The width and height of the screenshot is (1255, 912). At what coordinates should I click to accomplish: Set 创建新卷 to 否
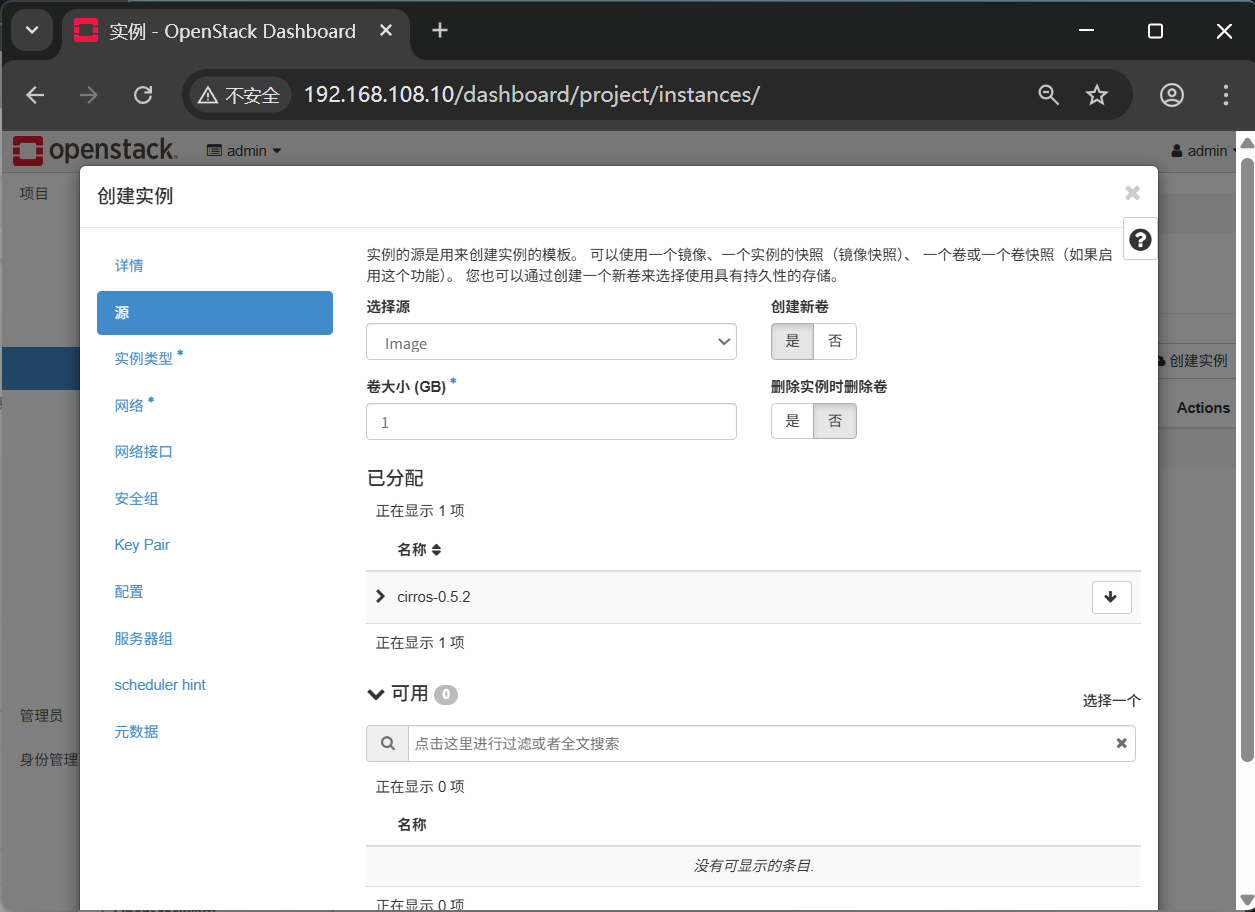835,342
